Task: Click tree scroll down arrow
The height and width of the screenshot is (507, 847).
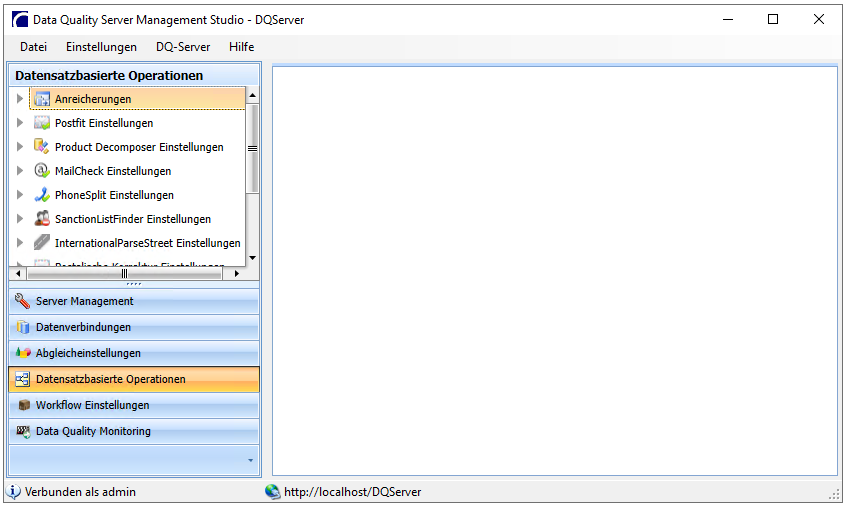Action: pos(252,258)
